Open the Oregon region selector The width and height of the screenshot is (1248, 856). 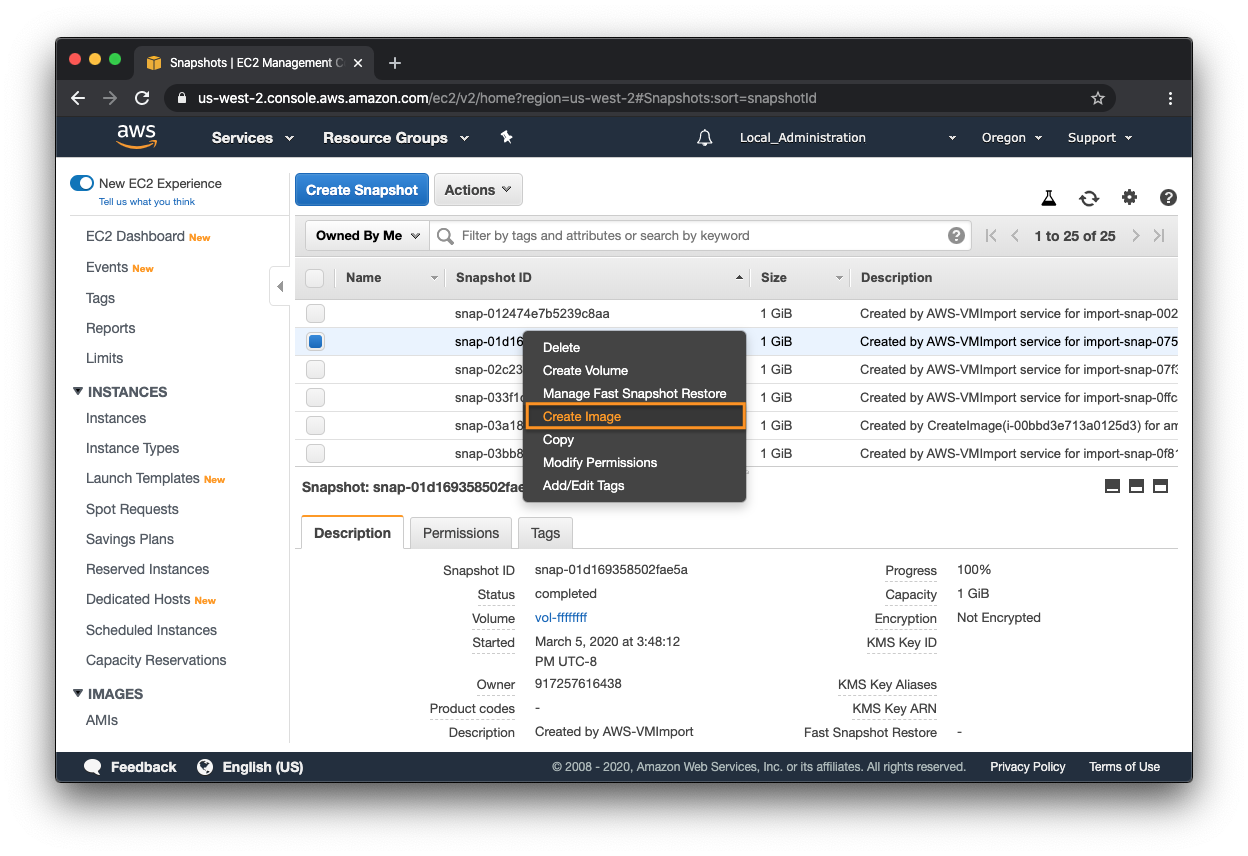point(1011,138)
